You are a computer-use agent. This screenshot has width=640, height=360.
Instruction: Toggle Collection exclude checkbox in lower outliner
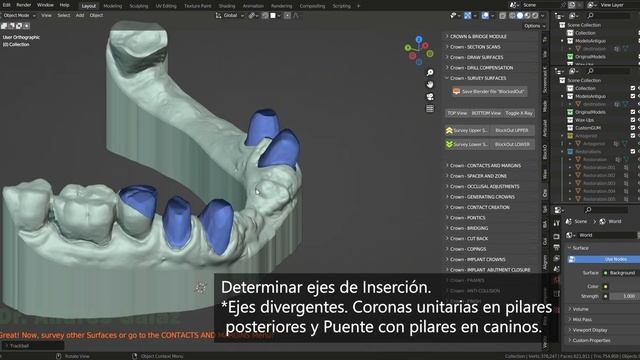[x=633, y=88]
